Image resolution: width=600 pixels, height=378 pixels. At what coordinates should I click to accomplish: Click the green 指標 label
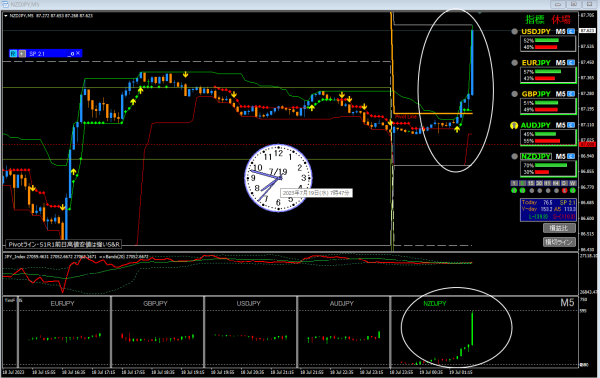pos(535,20)
